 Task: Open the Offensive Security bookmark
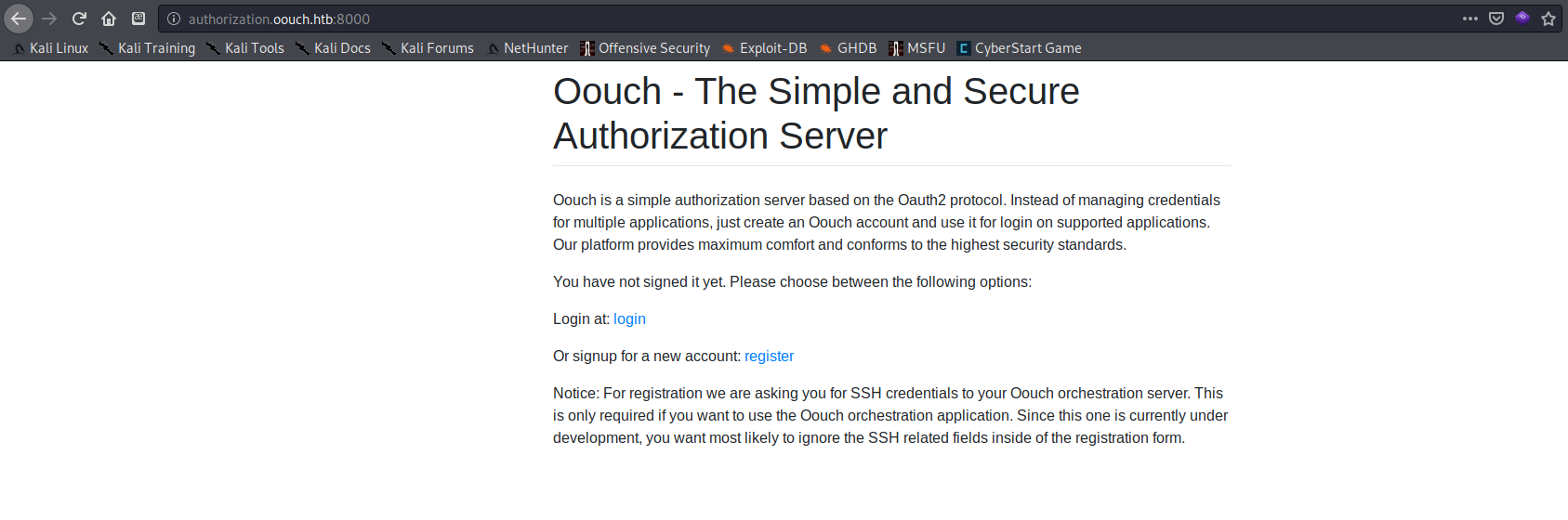[645, 48]
